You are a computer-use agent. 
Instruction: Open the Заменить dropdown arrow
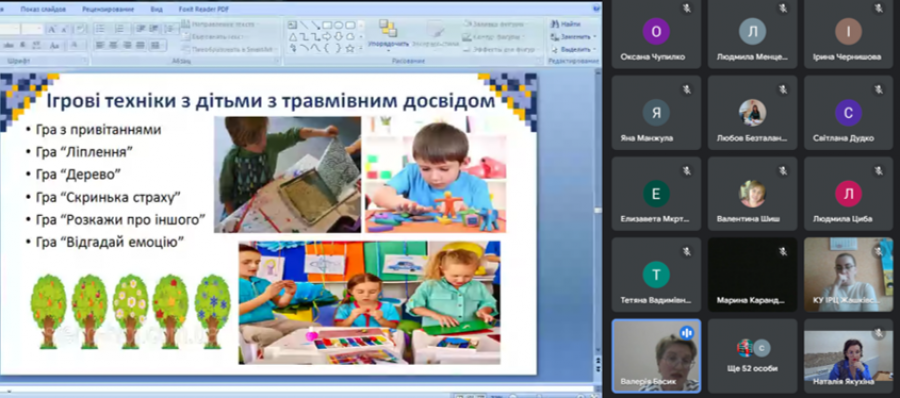click(595, 37)
